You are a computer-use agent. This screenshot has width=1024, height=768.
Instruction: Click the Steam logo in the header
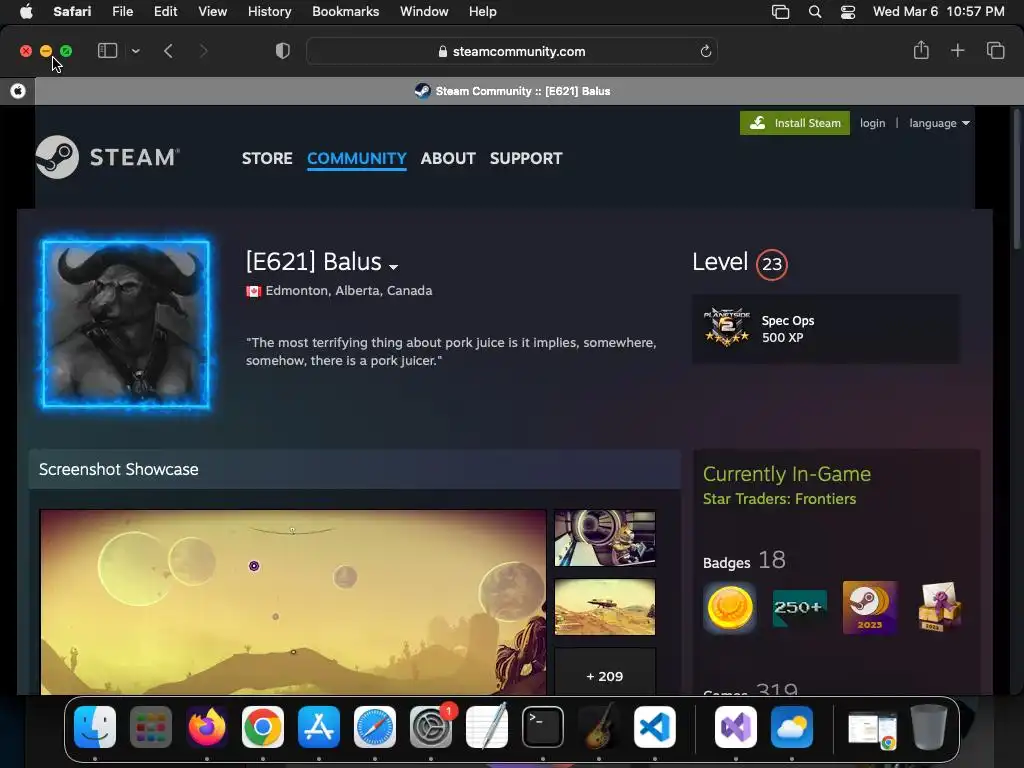108,157
